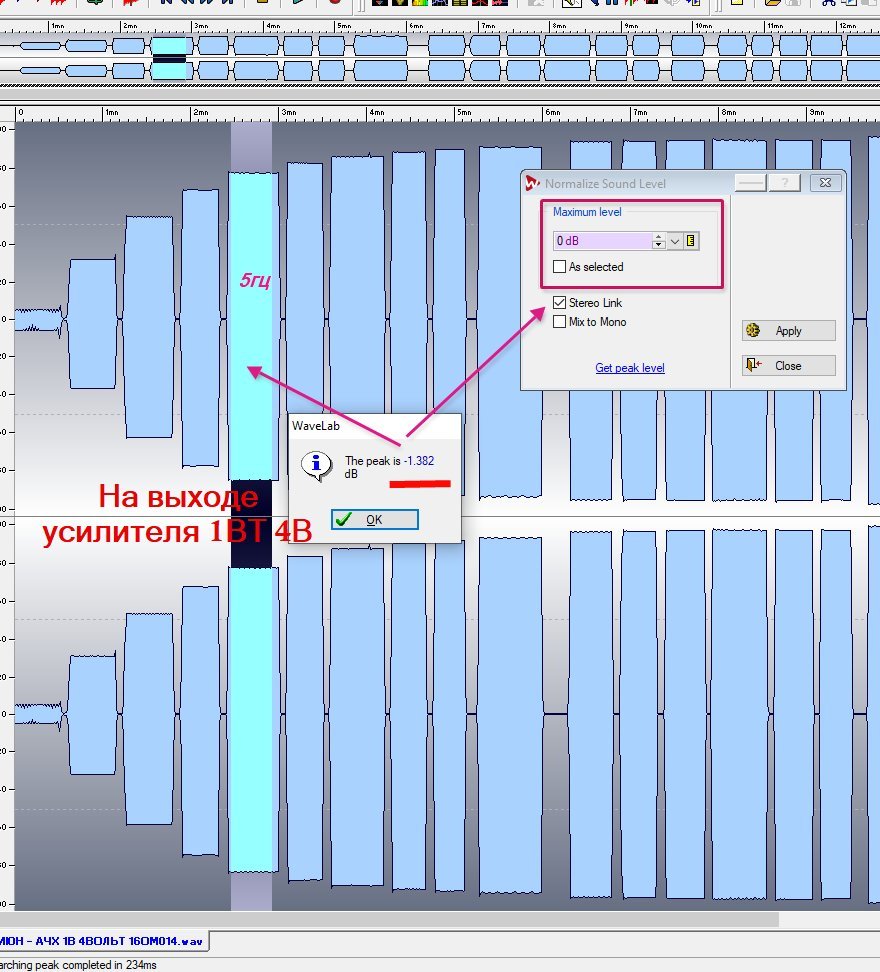Enable the As selected checkbox
880x972 pixels.
click(560, 267)
